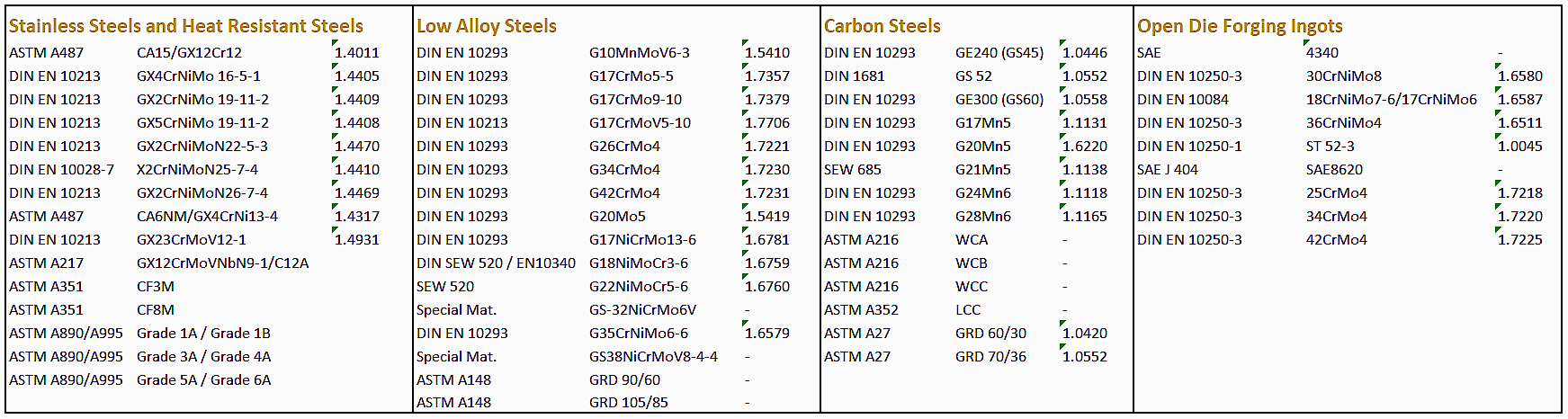The image size is (1568, 419).
Task: Click the green error indicator on cell 1.4011
Action: (335, 43)
